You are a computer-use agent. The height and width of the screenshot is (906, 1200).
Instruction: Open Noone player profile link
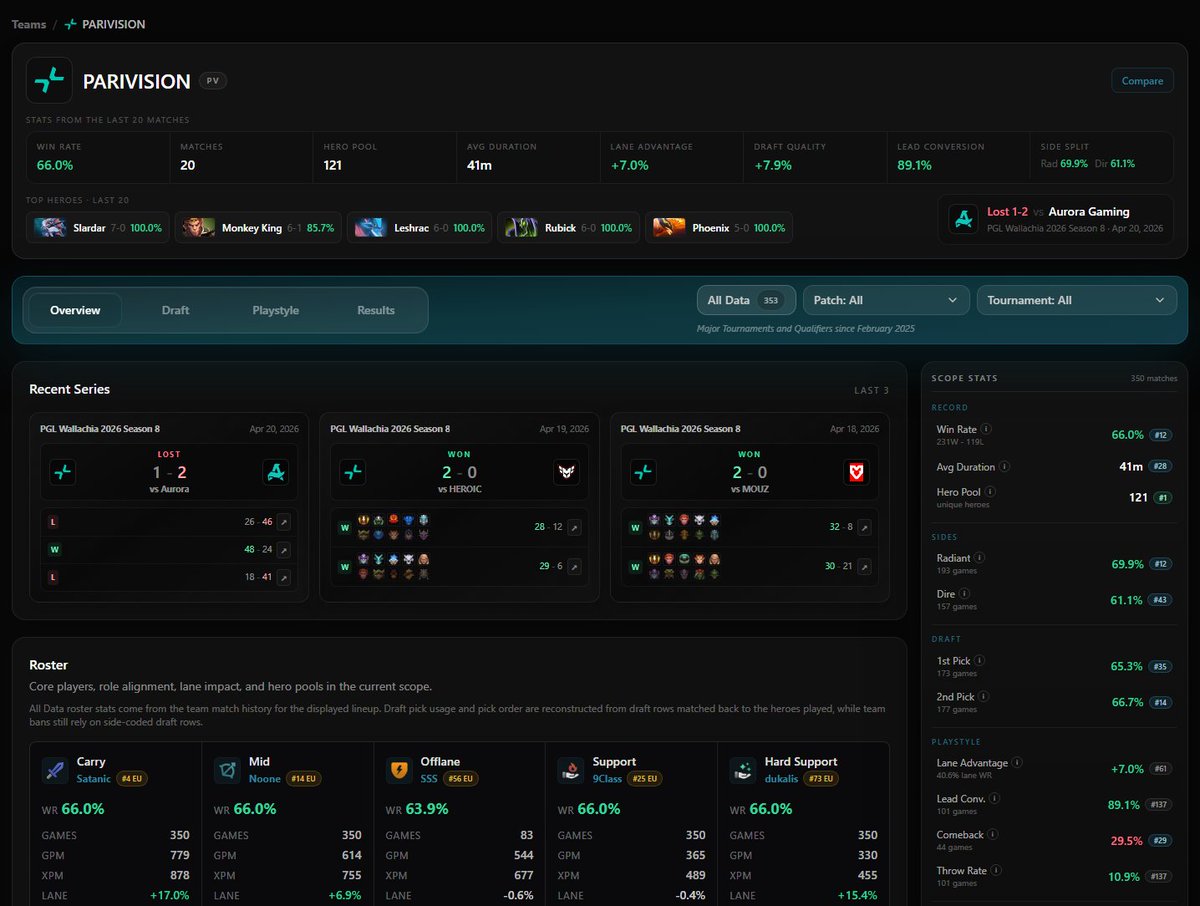265,778
